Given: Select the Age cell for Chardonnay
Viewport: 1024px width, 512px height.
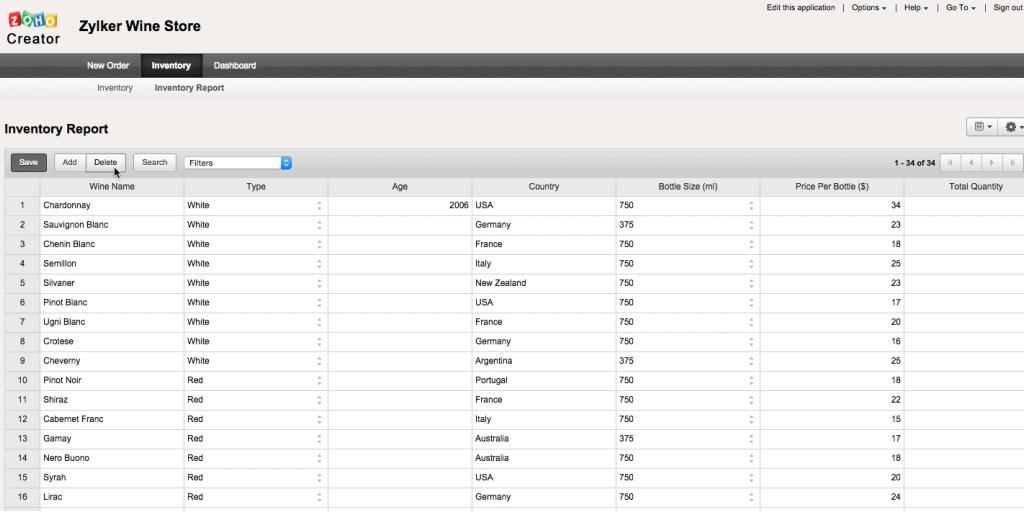Looking at the screenshot, I should (399, 205).
